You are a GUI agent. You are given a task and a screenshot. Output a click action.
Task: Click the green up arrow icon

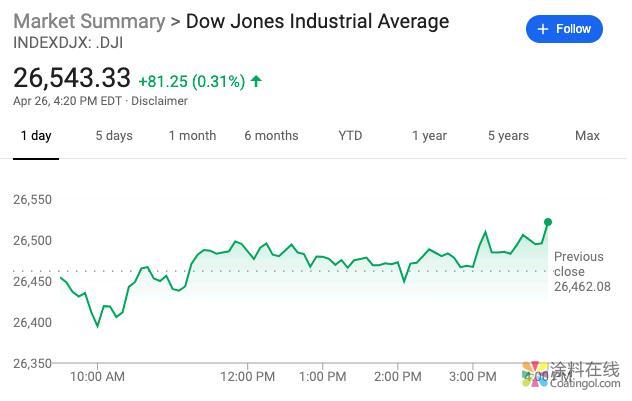[257, 81]
